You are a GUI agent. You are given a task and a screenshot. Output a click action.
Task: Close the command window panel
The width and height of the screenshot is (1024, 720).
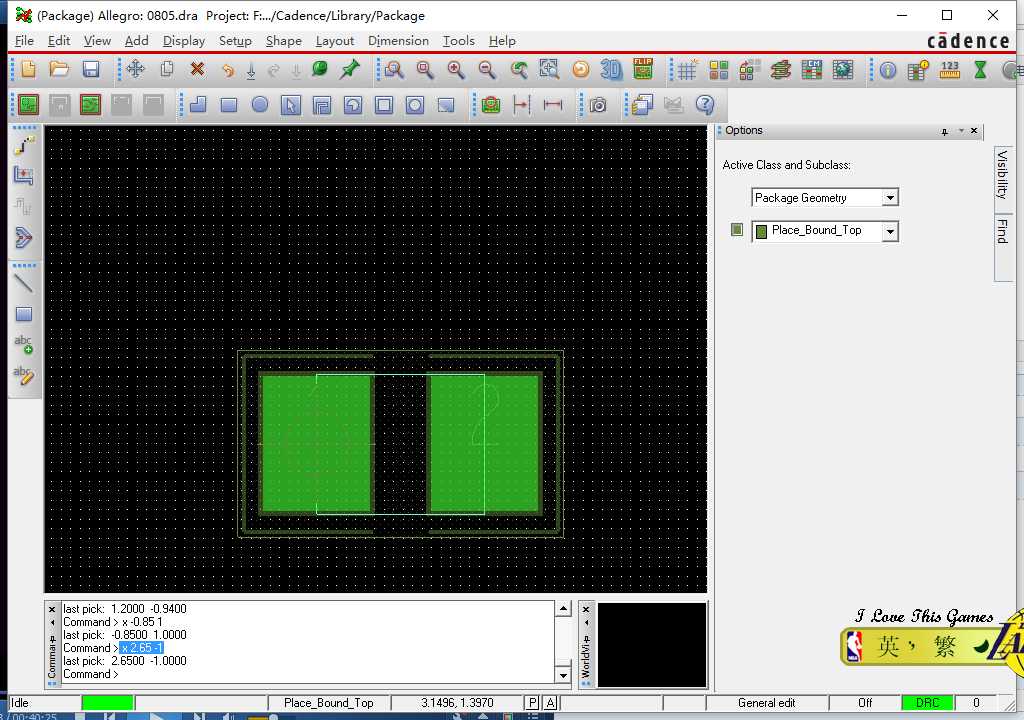pos(52,609)
